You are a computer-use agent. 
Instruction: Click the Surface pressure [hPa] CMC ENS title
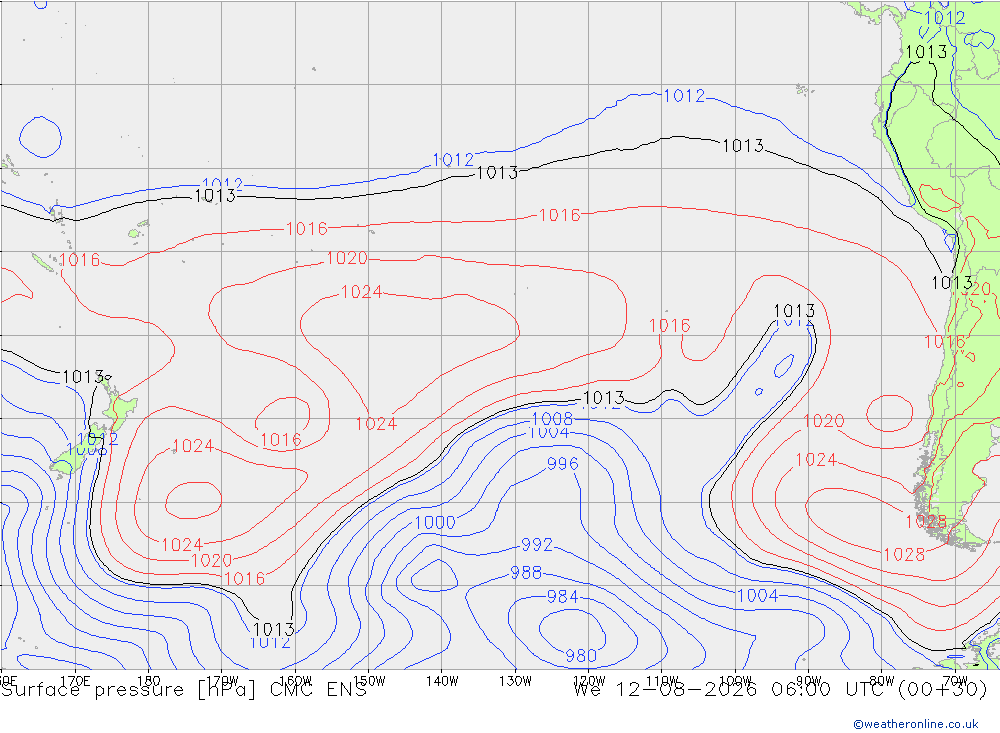click(184, 690)
